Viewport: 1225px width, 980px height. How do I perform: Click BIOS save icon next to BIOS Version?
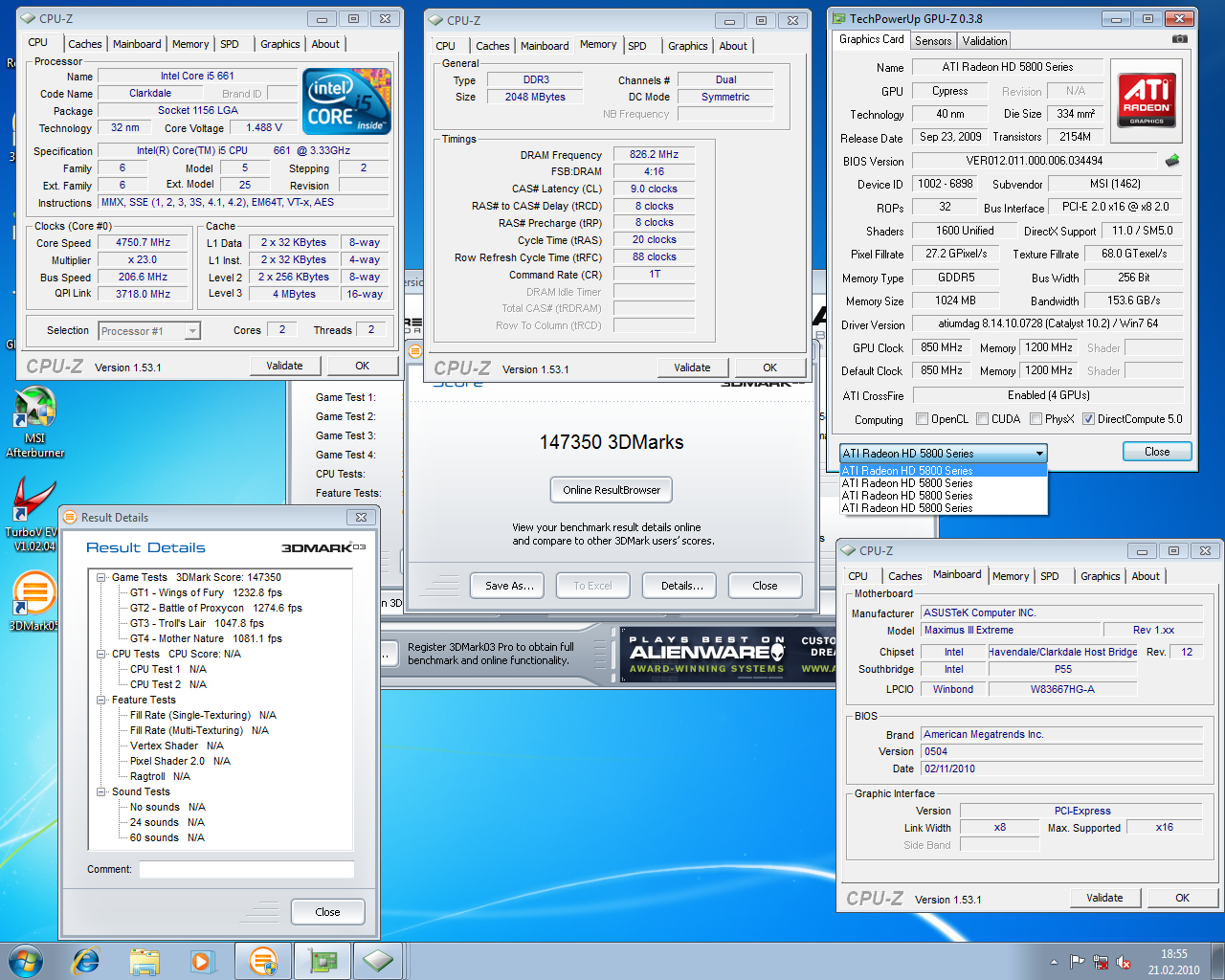[x=1172, y=161]
